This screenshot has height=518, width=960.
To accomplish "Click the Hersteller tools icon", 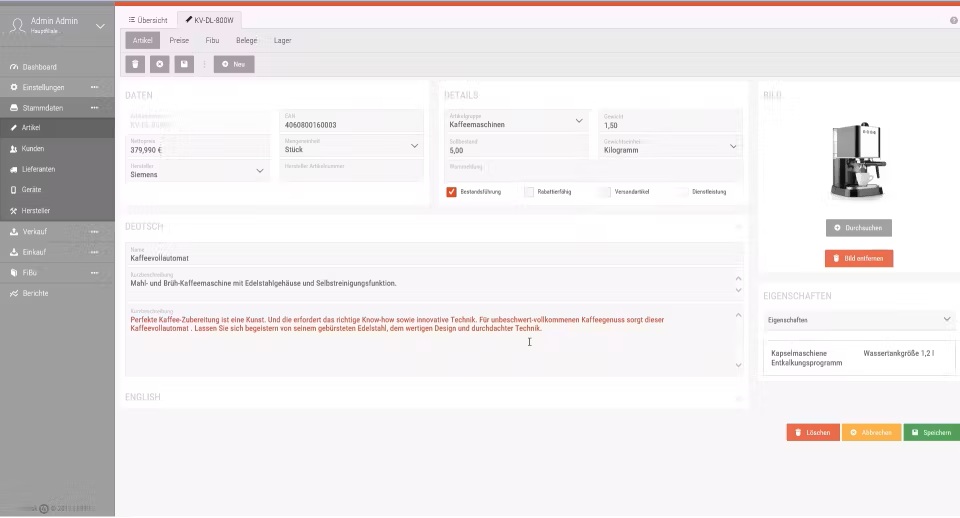I will [x=13, y=211].
